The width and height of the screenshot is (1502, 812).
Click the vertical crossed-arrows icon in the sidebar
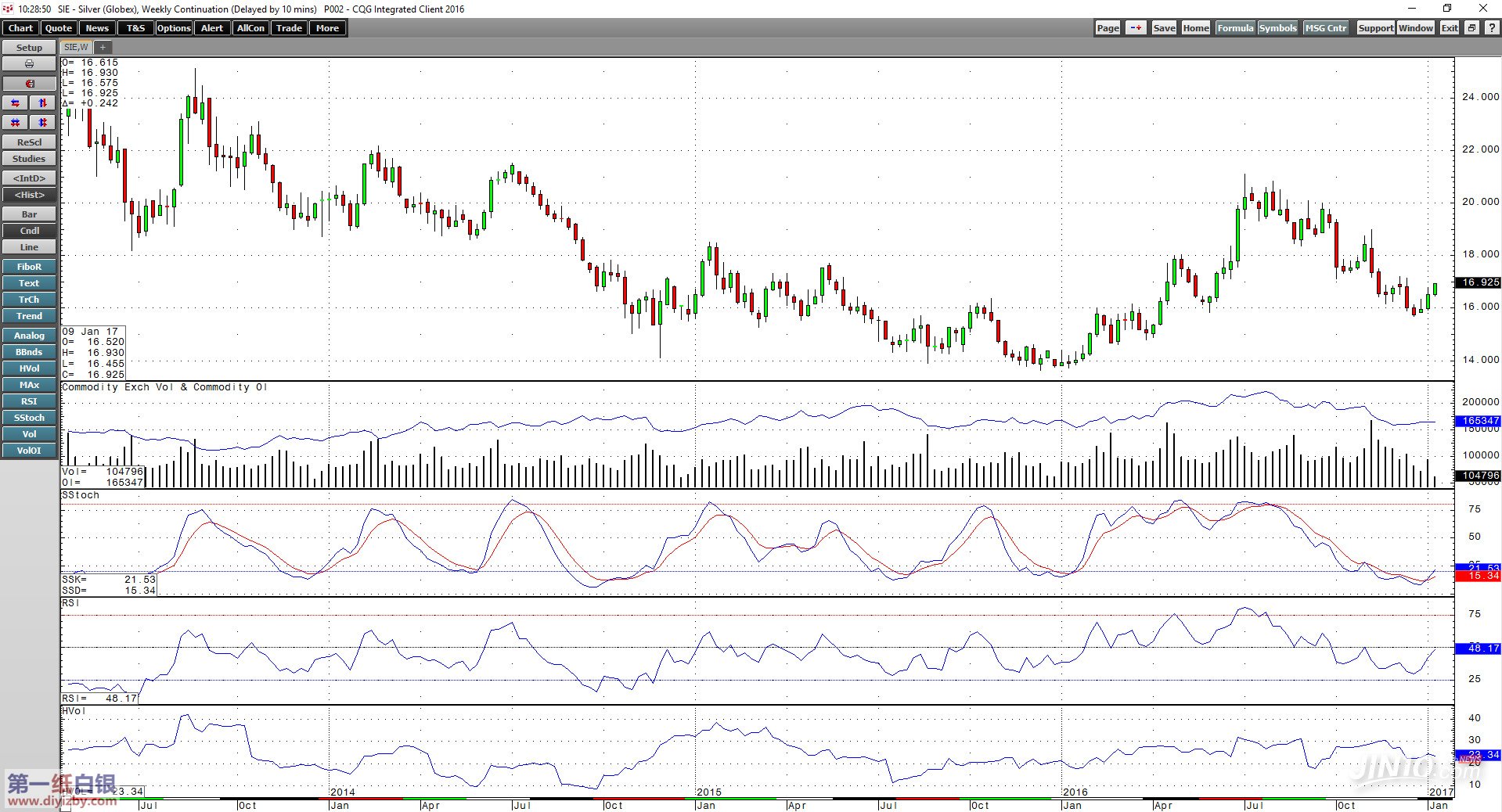pos(43,123)
